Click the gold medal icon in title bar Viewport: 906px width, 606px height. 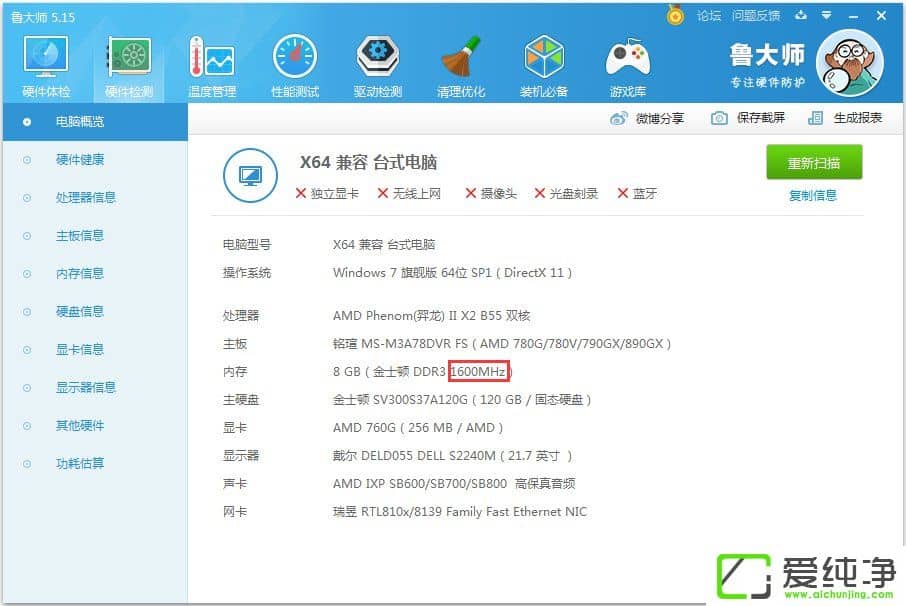[676, 15]
